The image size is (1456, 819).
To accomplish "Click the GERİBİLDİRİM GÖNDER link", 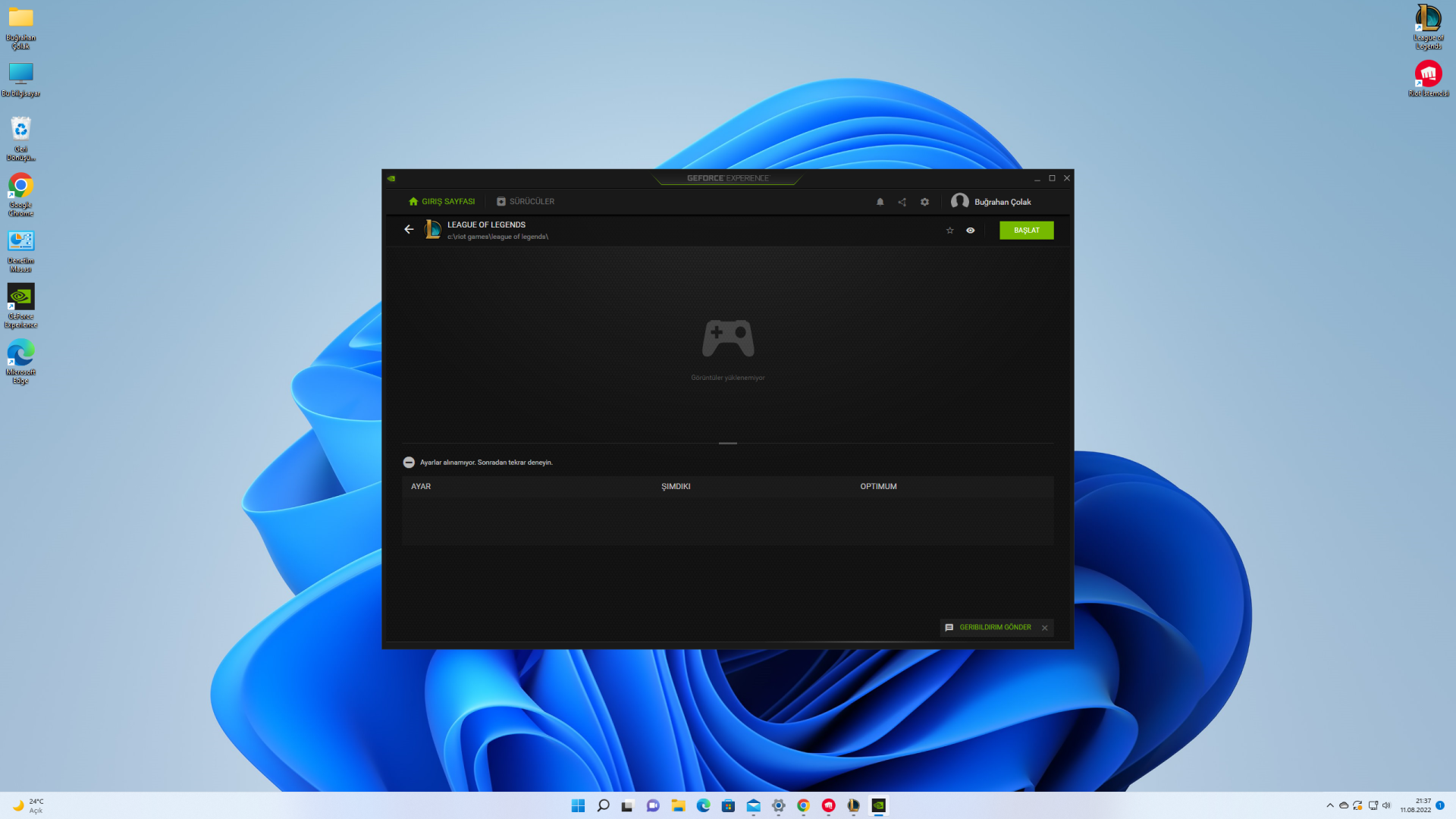I will tap(994, 627).
